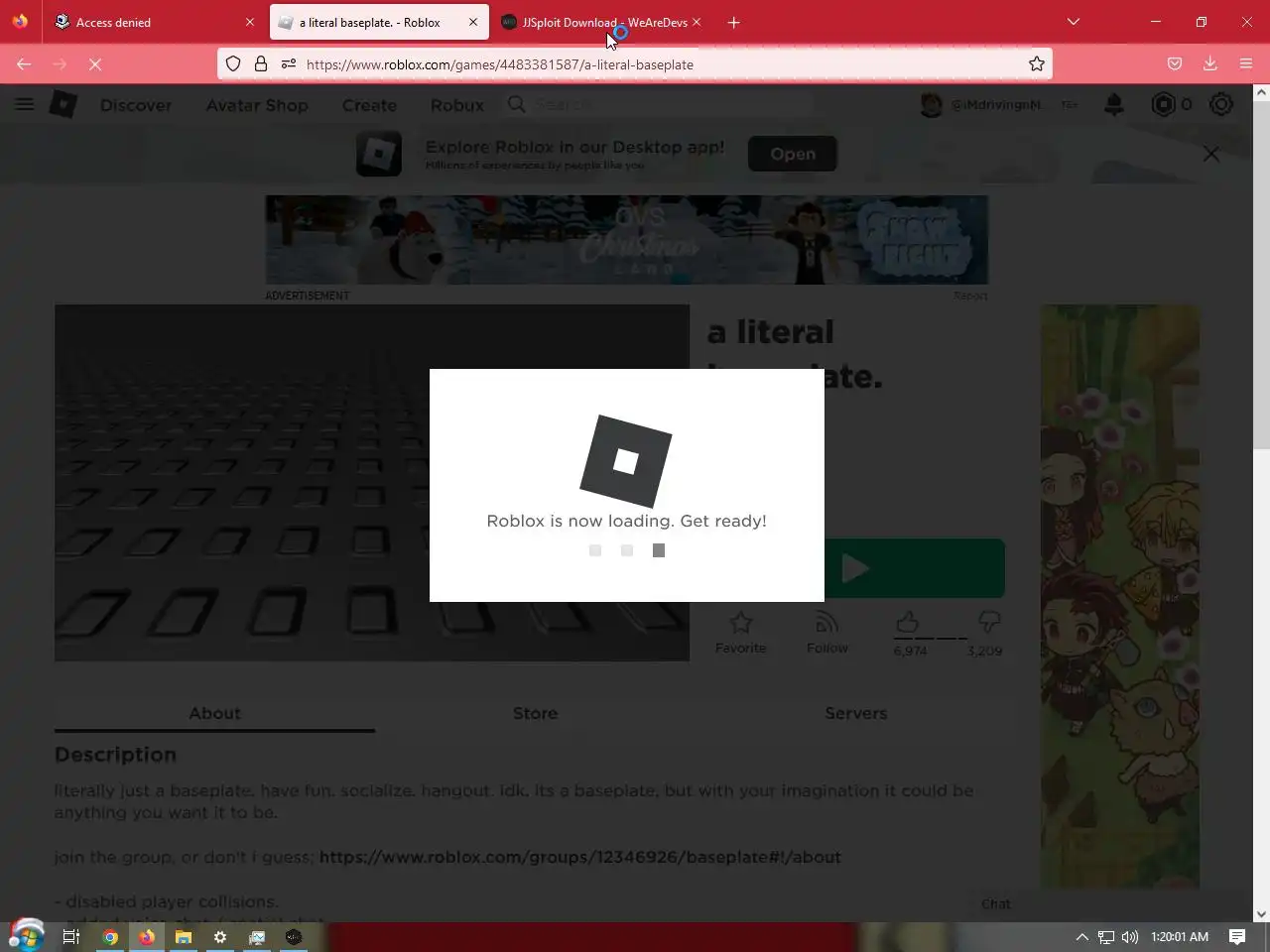Close the Access denied tab
This screenshot has width=1270, height=952.
[x=250, y=22]
